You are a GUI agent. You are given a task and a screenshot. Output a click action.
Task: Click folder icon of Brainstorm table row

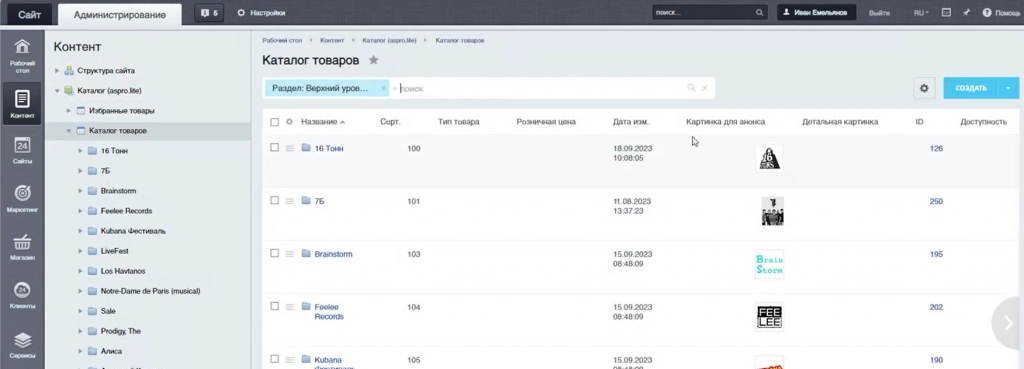(306, 253)
